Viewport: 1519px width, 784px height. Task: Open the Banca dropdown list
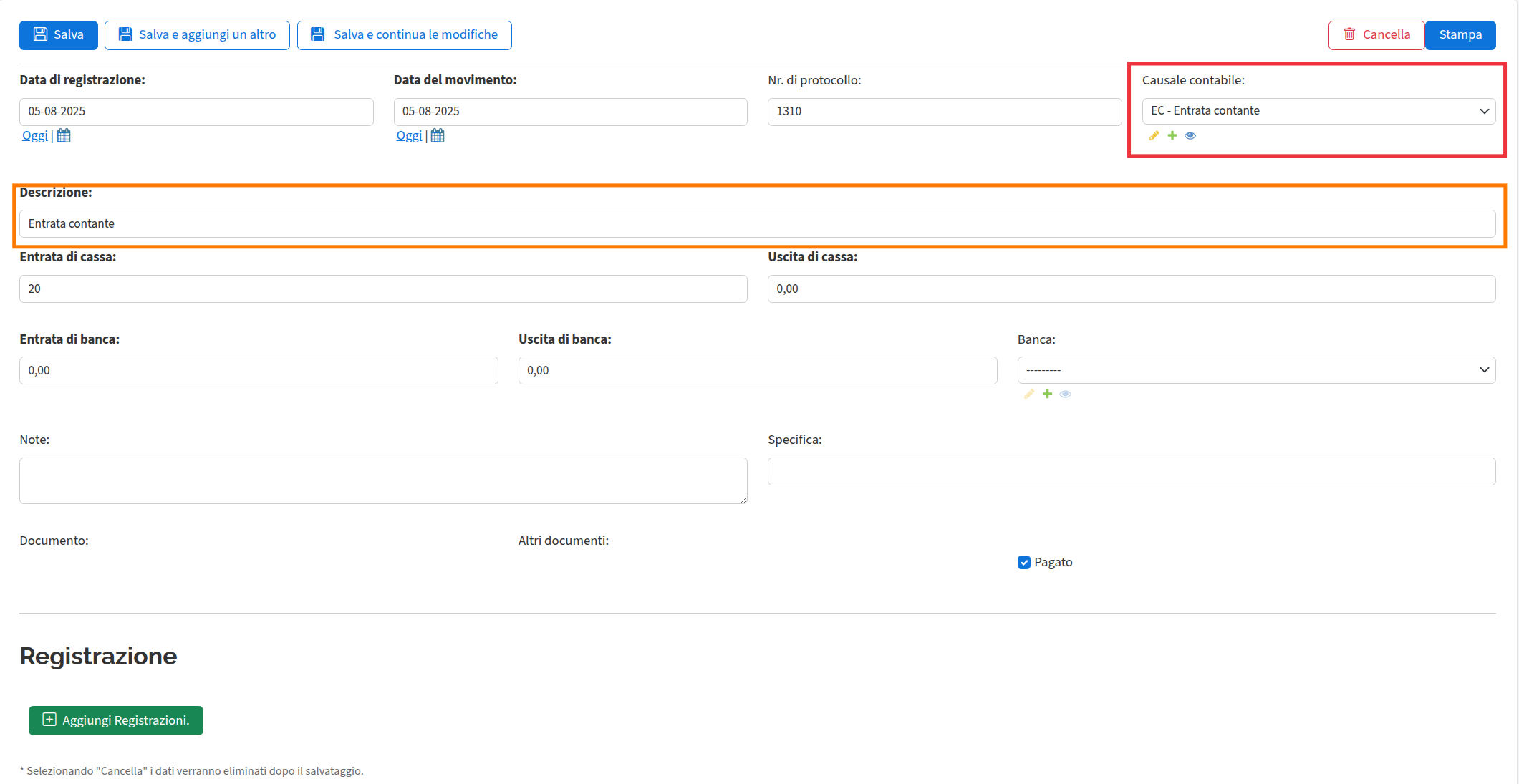[x=1256, y=370]
